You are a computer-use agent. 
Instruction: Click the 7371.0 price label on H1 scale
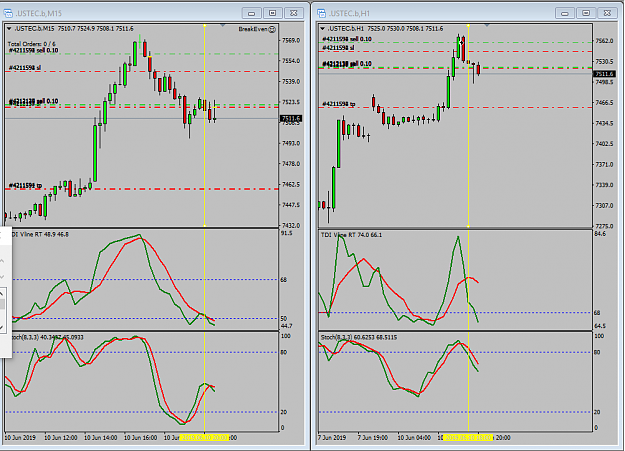604,164
